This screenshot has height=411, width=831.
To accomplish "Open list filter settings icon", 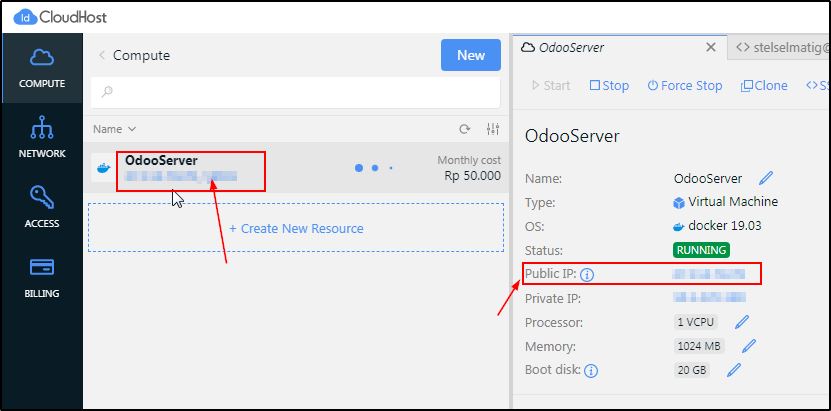I will pyautogui.click(x=492, y=129).
